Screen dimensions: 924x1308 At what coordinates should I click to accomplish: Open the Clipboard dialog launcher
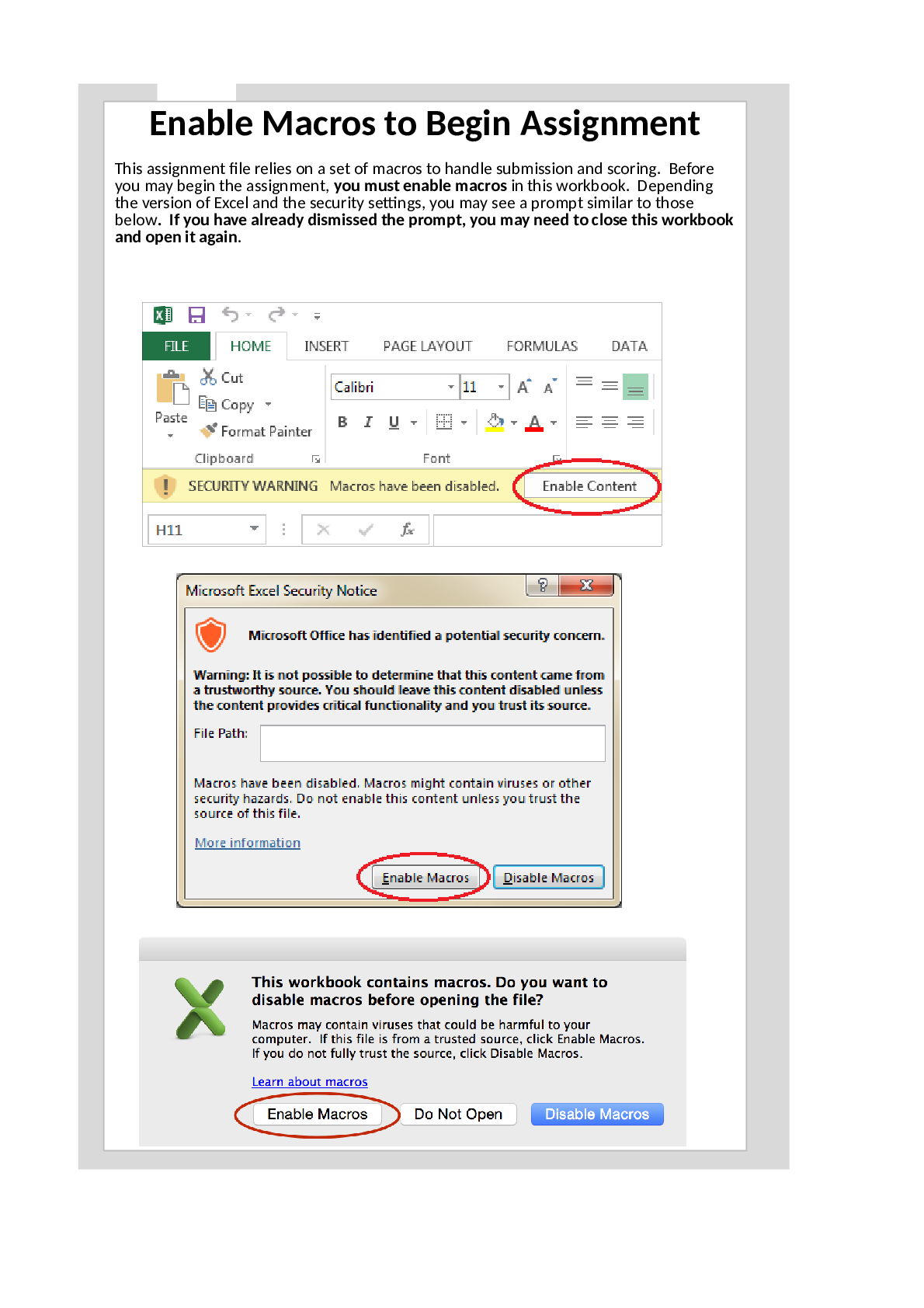(316, 459)
